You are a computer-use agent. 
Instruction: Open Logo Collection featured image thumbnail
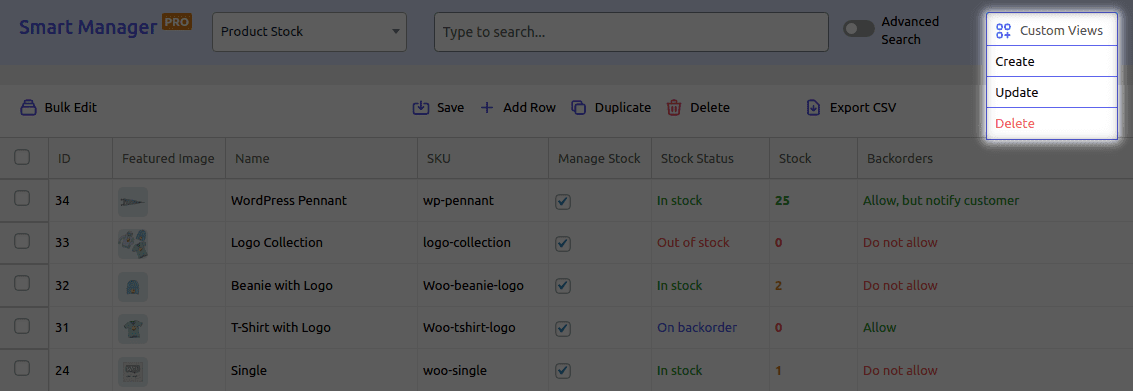tap(133, 243)
